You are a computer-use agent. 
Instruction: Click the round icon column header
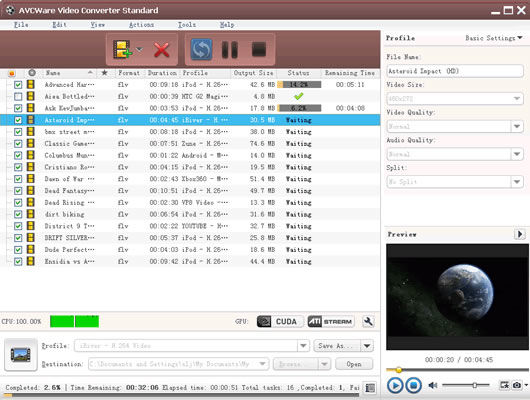pyautogui.click(x=32, y=73)
